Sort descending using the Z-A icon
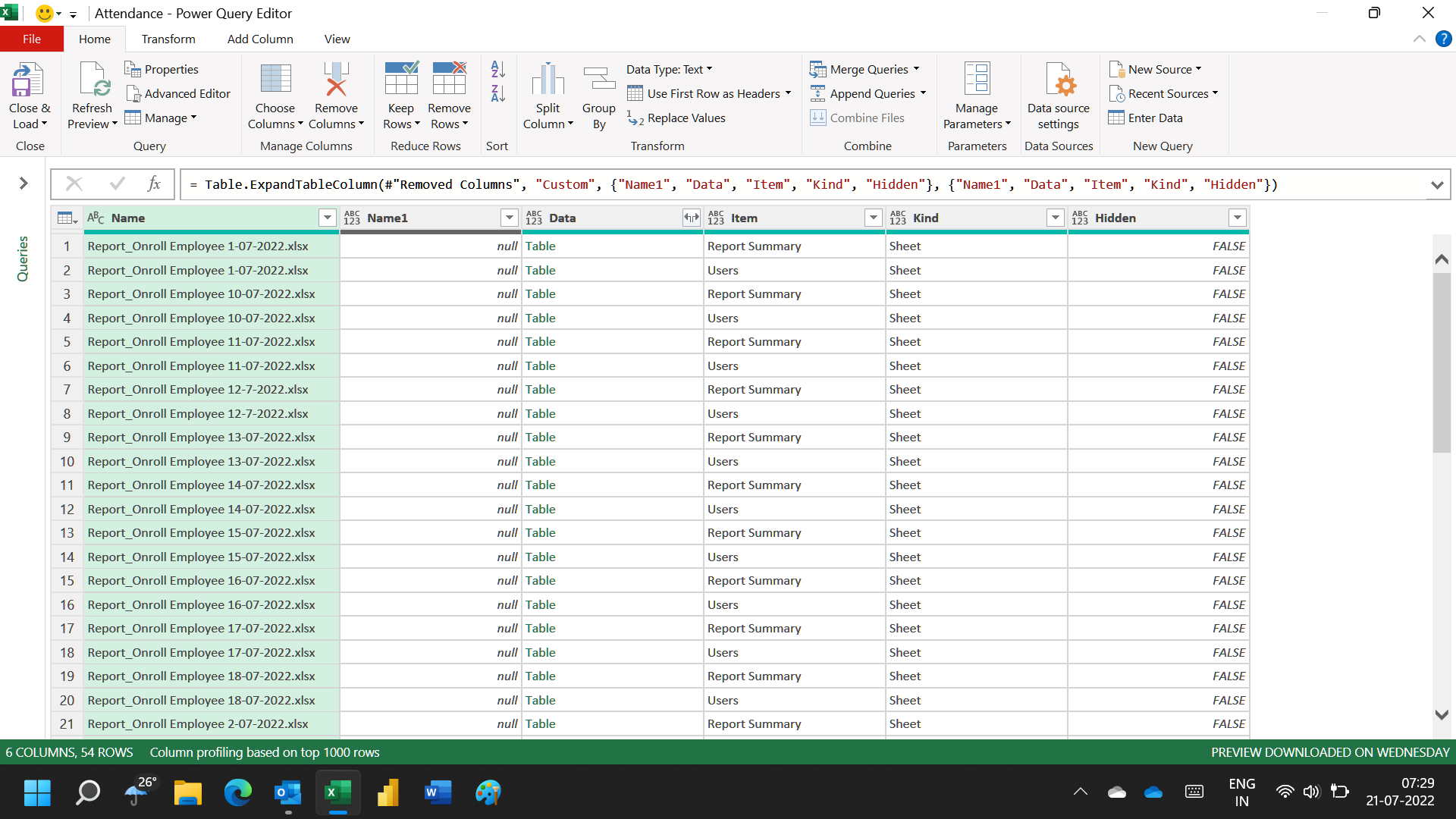The width and height of the screenshot is (1456, 819). pyautogui.click(x=497, y=93)
